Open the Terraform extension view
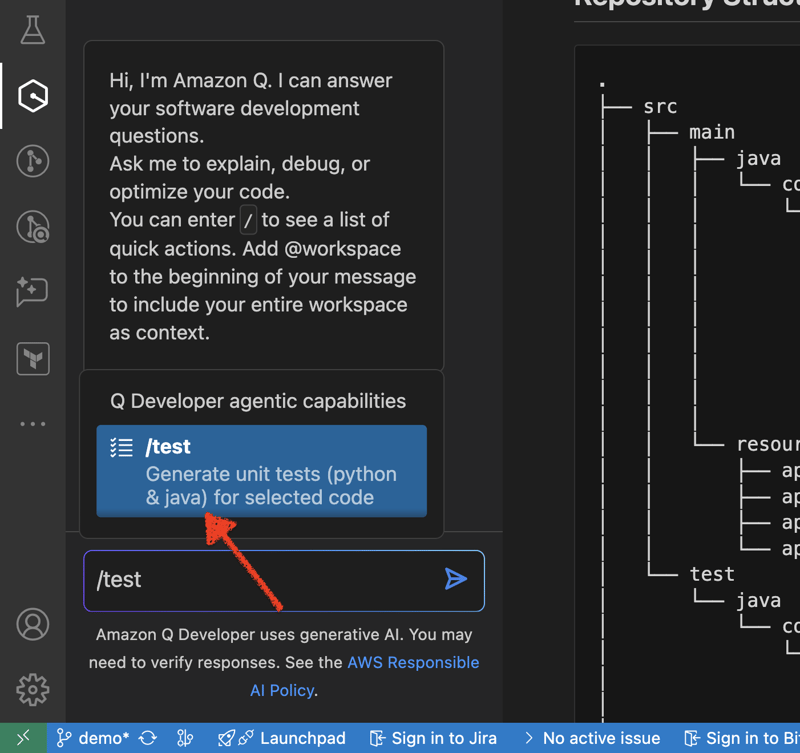Screen dimensions: 800x753 point(33,358)
